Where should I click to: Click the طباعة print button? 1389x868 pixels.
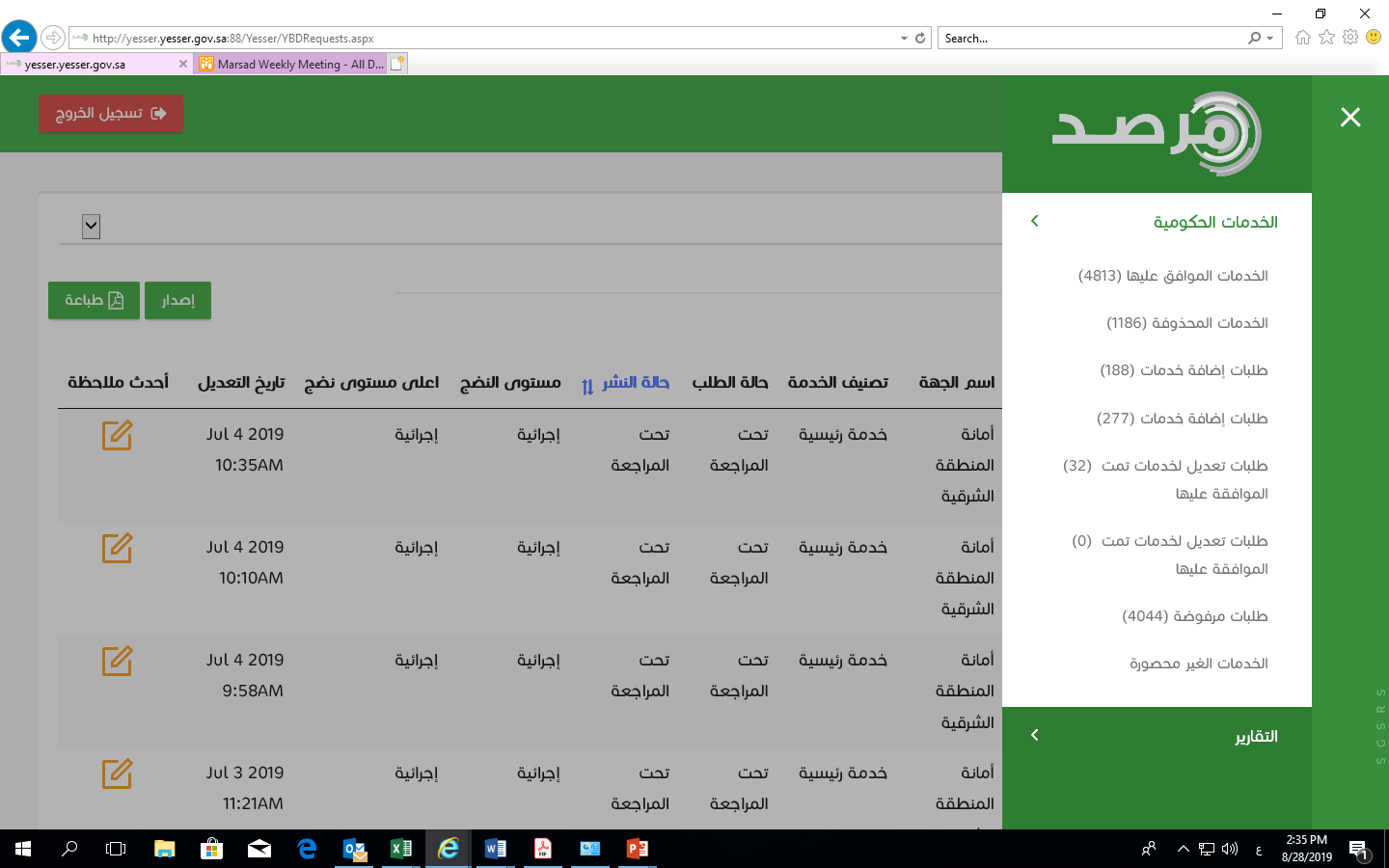94,300
